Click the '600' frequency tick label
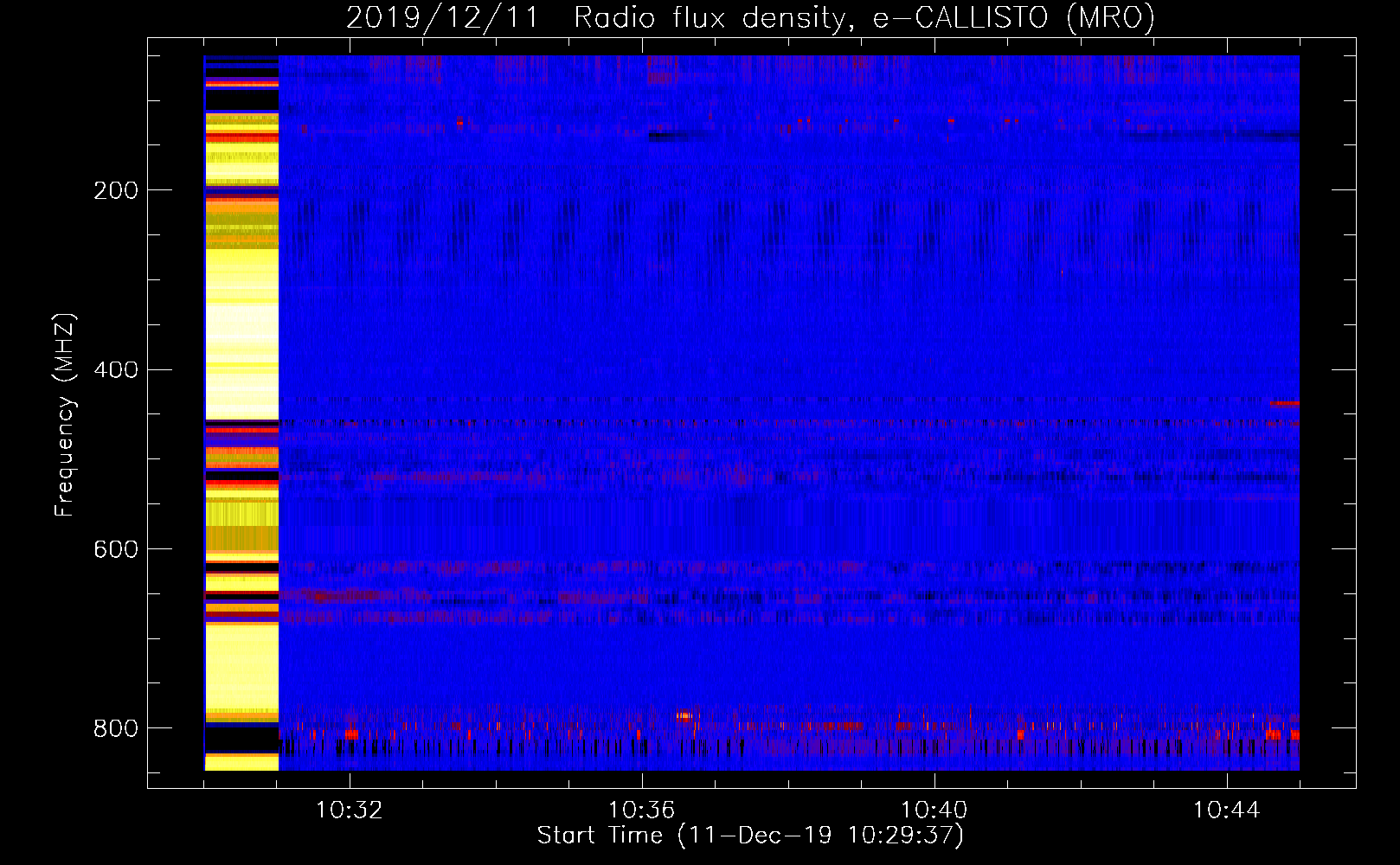 click(x=116, y=550)
